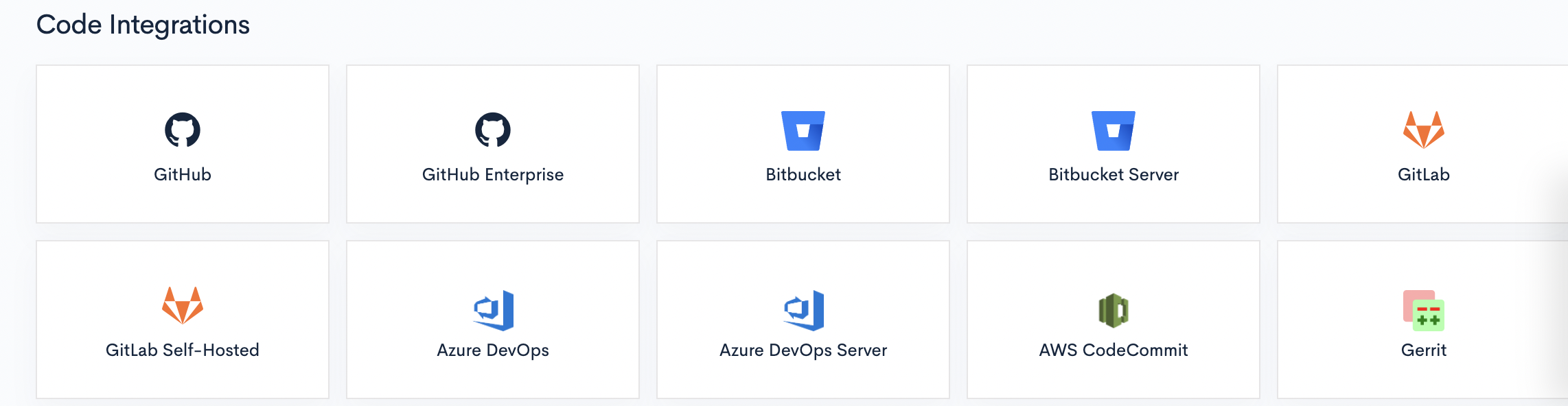Click the Gerrit diff icon

1424,311
